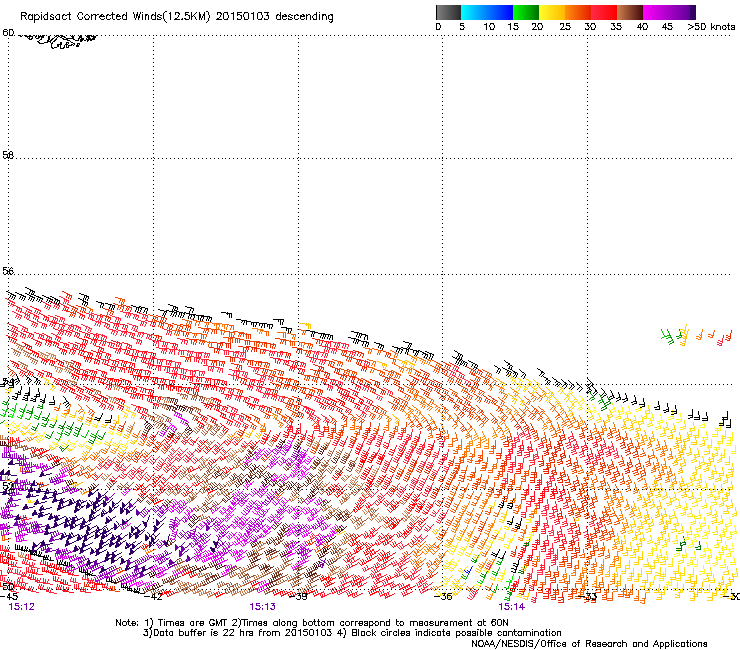
Task: Click the legend label '35'
Action: (x=616, y=27)
